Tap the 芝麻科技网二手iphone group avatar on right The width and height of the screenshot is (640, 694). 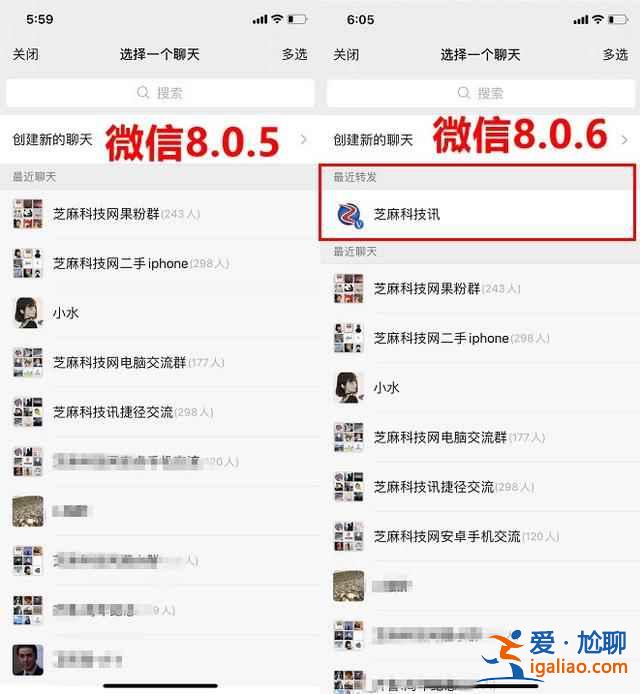pos(349,338)
